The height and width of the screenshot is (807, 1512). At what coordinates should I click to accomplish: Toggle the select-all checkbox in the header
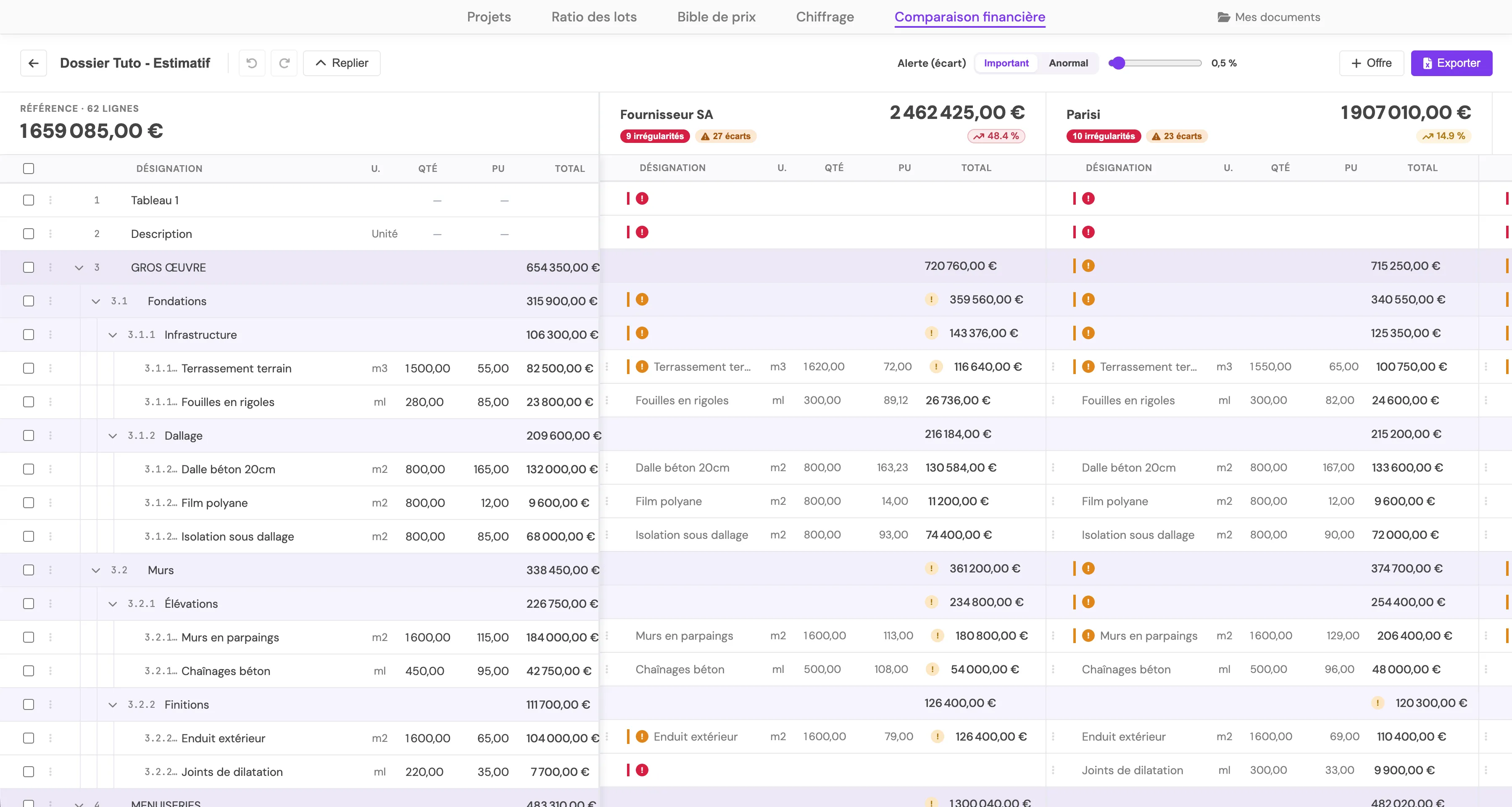pyautogui.click(x=28, y=169)
